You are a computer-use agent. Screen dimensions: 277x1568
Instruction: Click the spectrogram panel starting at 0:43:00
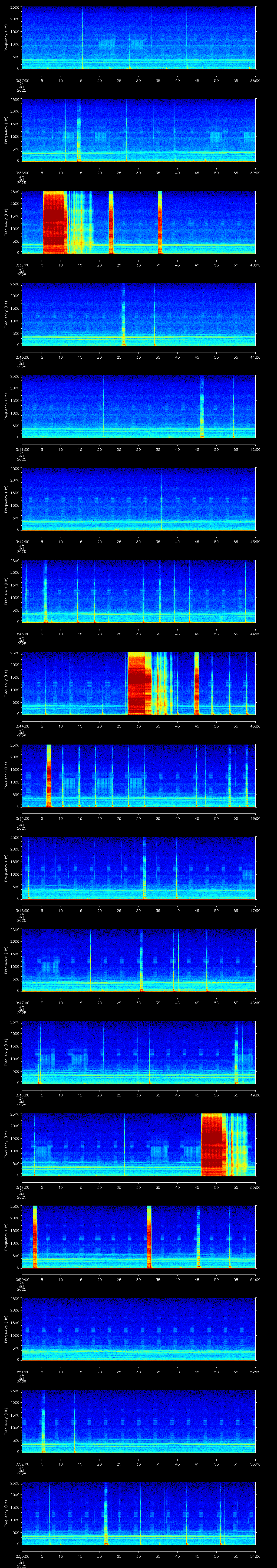tap(139, 591)
